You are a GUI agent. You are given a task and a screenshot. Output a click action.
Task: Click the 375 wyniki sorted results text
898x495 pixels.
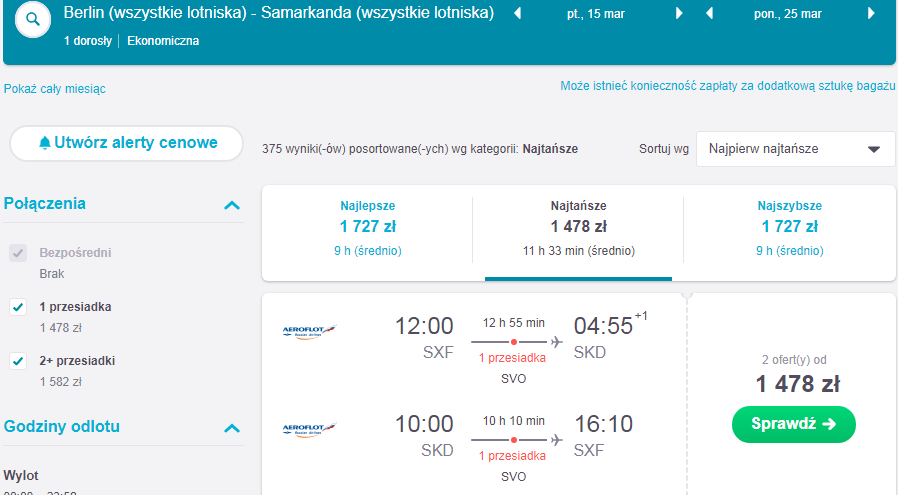click(420, 149)
